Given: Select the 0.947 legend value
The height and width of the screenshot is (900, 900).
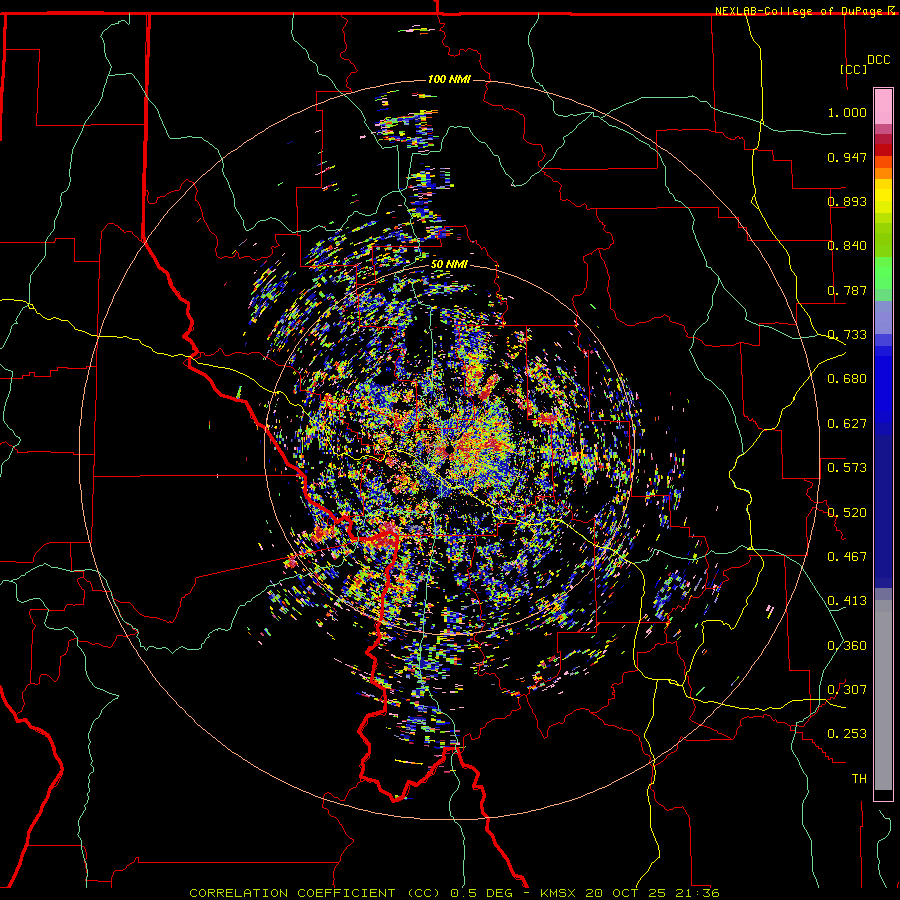Looking at the screenshot, I should click(x=847, y=157).
